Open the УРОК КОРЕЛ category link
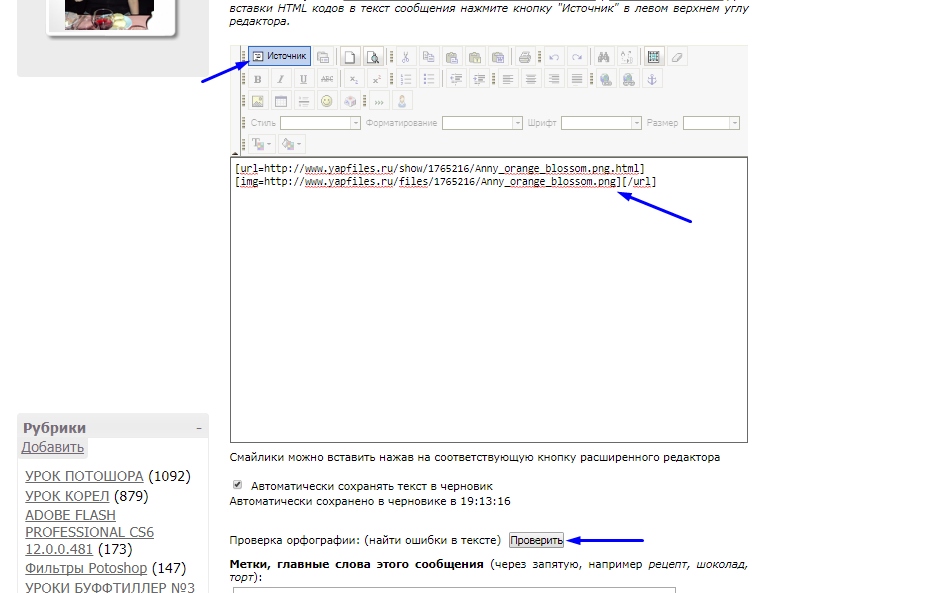This screenshot has height=593, width=951. [x=67, y=496]
